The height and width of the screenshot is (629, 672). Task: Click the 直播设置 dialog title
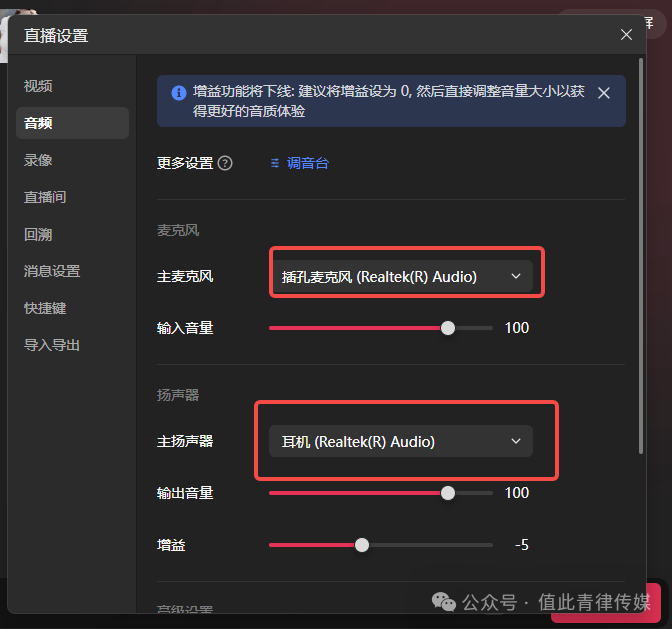56,36
